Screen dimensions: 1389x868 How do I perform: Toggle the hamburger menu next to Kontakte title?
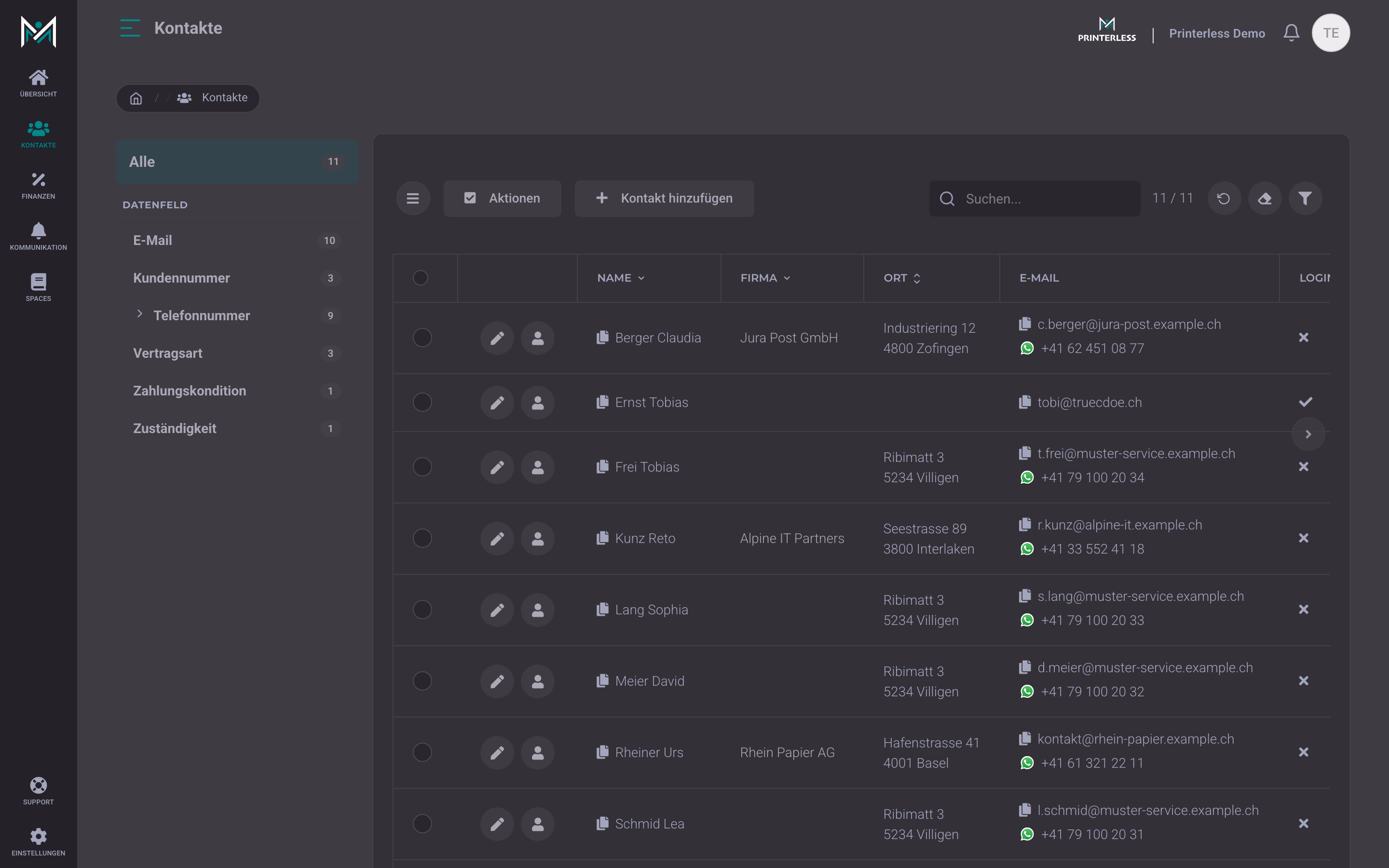[x=130, y=28]
